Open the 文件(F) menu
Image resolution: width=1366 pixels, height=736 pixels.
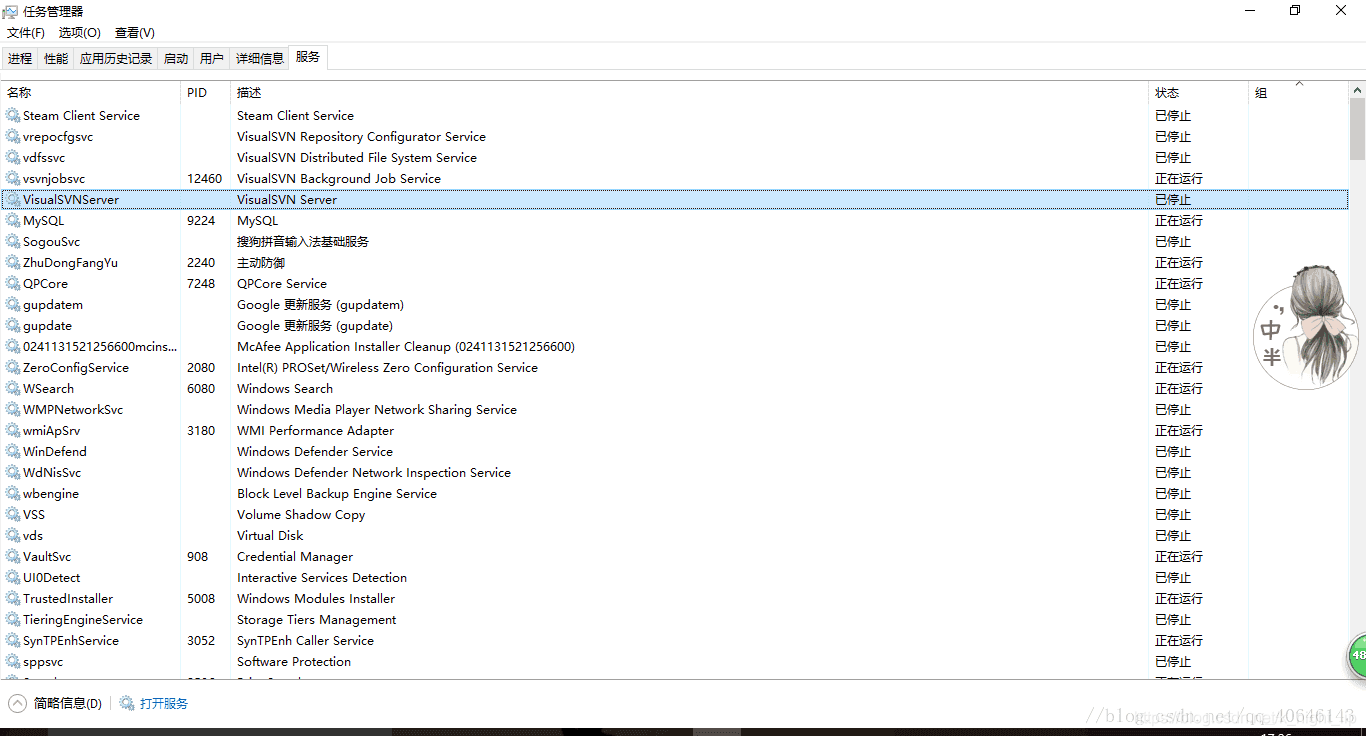(26, 33)
